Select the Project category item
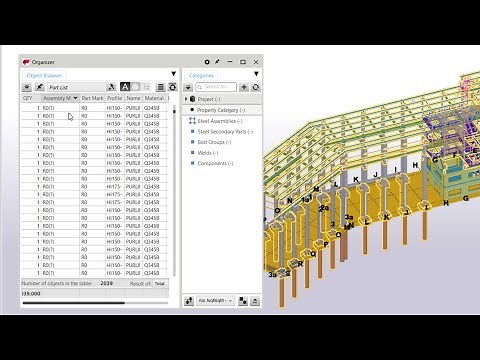The width and height of the screenshot is (480, 360). pyautogui.click(x=209, y=99)
